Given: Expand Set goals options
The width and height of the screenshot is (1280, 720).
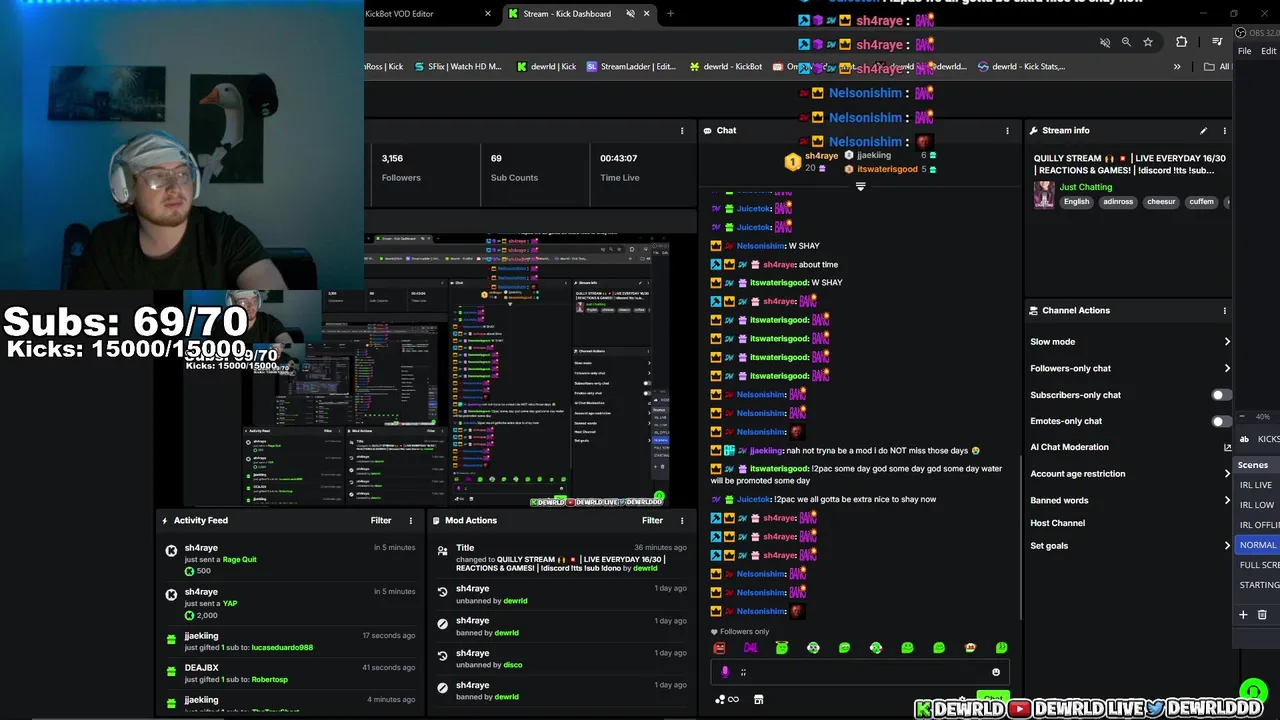Looking at the screenshot, I should click(x=1227, y=546).
